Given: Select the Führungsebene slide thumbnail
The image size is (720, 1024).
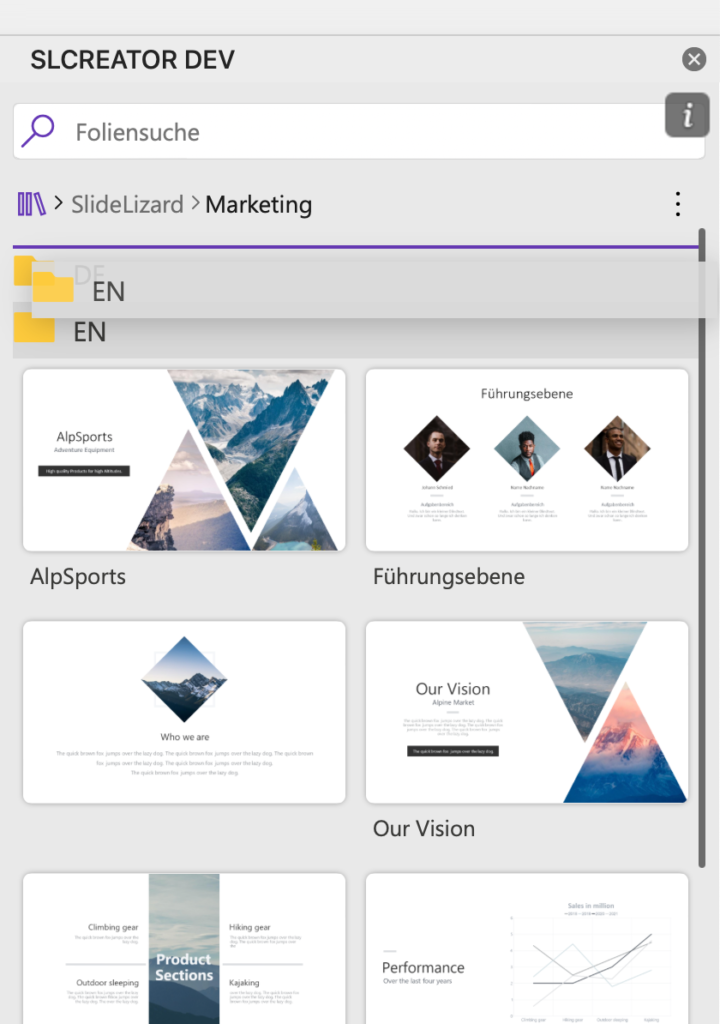Looking at the screenshot, I should click(527, 460).
